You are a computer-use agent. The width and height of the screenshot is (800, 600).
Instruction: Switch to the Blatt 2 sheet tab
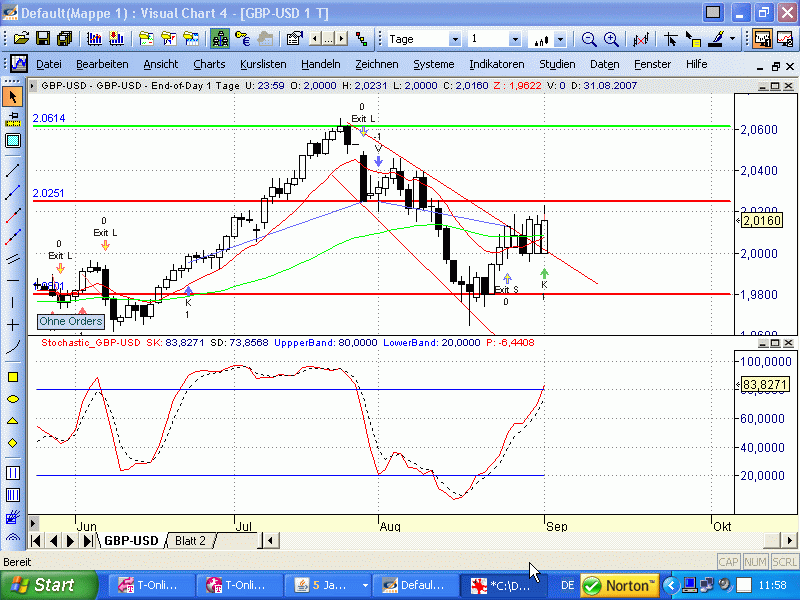190,541
